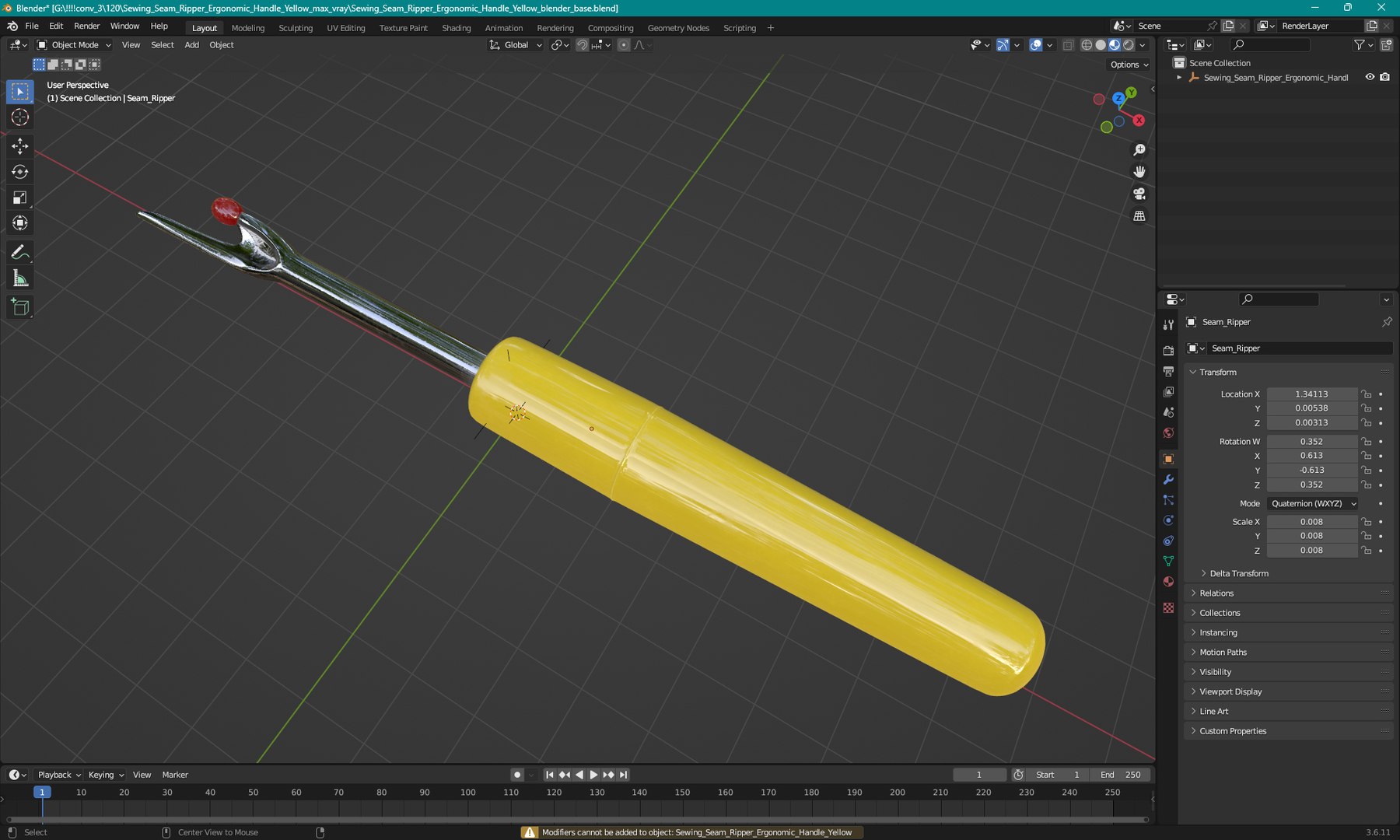This screenshot has height=840, width=1400.
Task: Toggle the camera view icon
Action: click(1139, 194)
